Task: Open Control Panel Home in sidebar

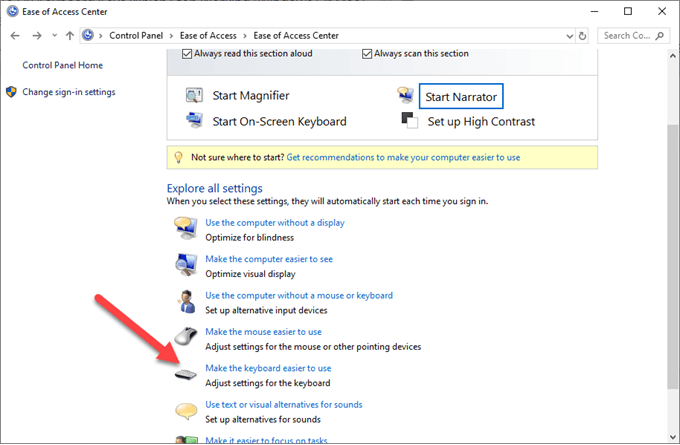Action: point(62,66)
